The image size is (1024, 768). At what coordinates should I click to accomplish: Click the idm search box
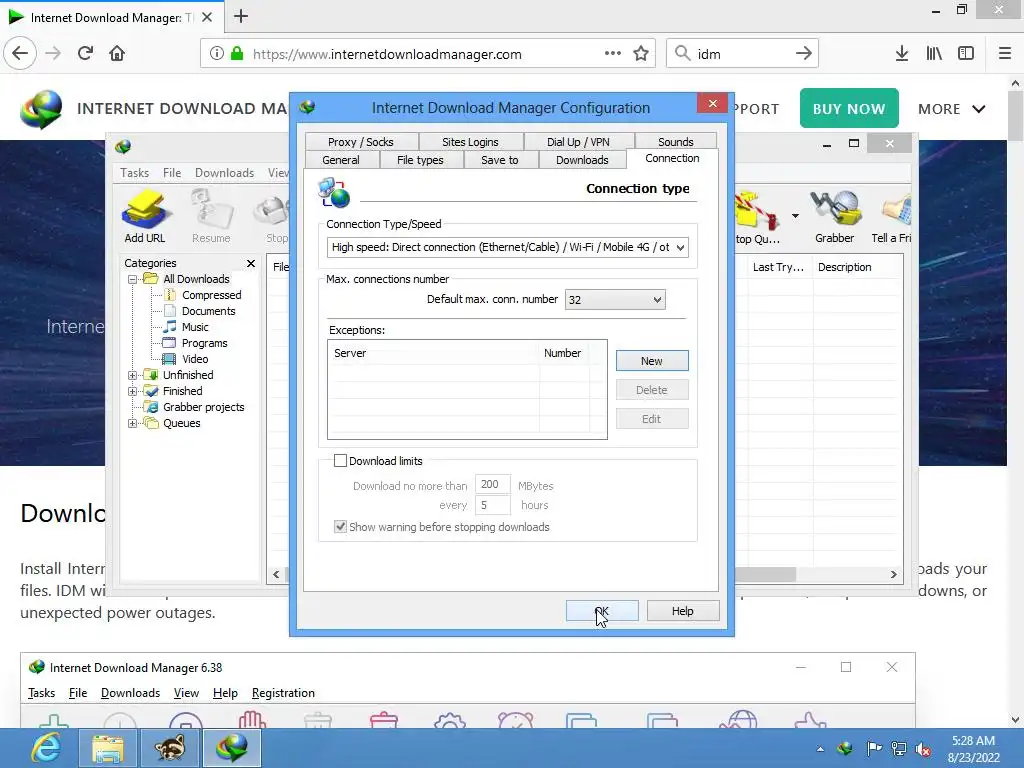(742, 54)
